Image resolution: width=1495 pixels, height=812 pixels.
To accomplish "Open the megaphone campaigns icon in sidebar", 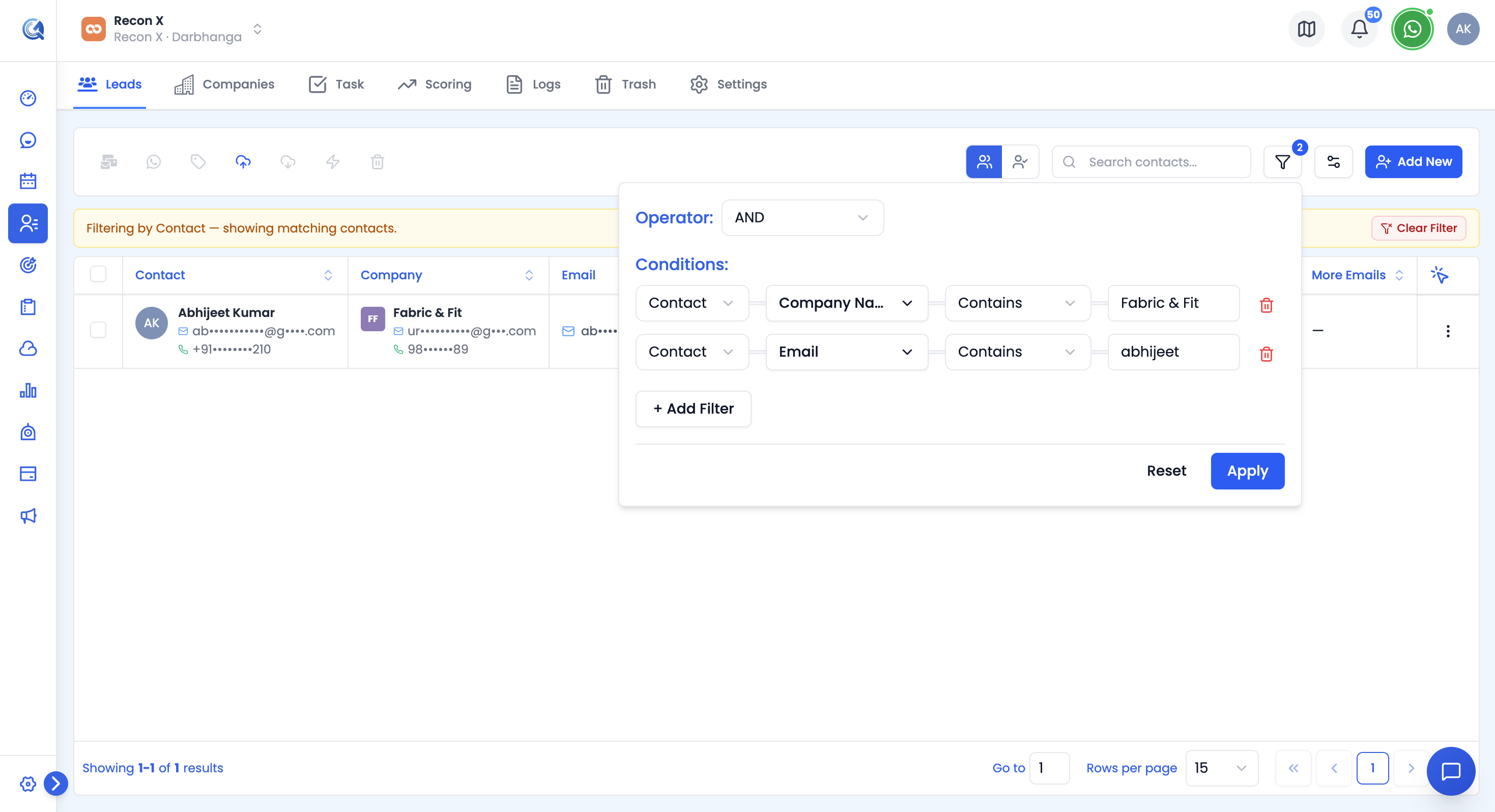I will click(28, 516).
